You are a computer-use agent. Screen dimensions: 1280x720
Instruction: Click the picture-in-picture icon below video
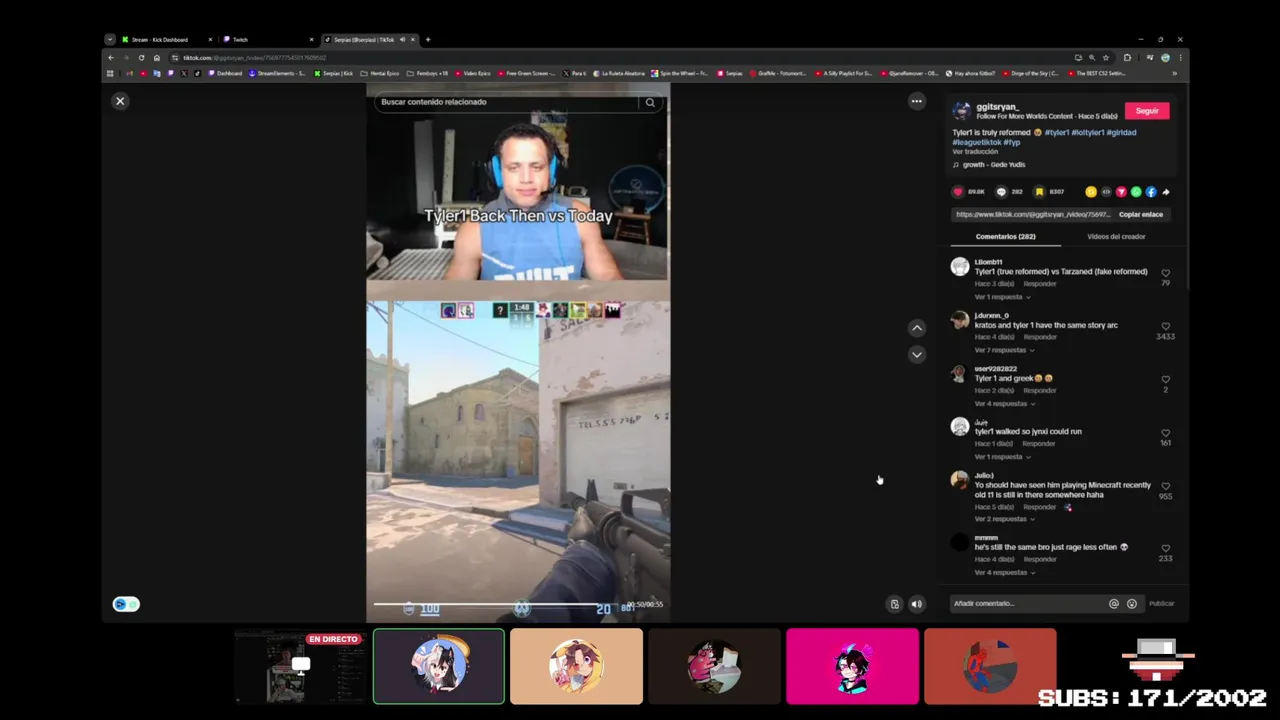click(x=895, y=604)
